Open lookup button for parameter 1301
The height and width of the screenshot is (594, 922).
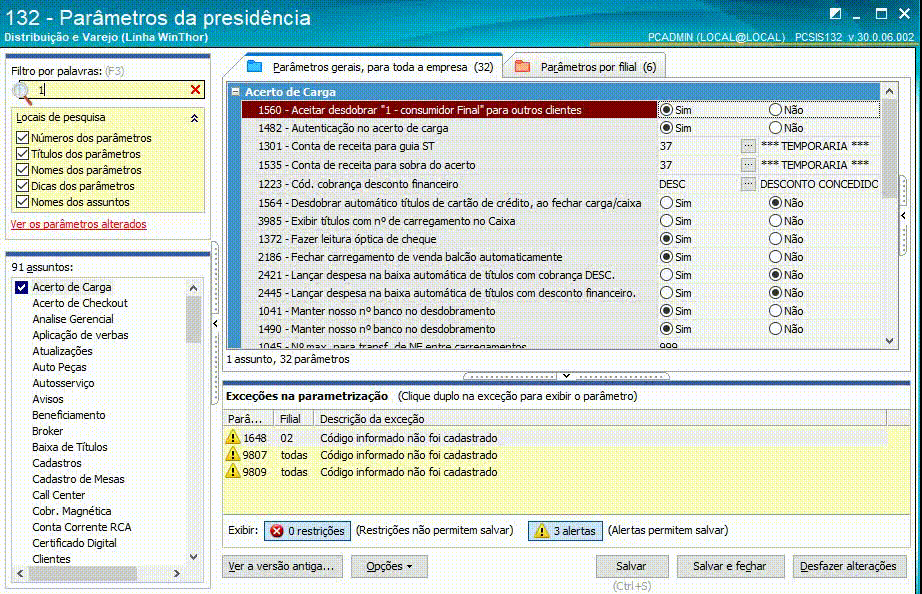coord(748,146)
